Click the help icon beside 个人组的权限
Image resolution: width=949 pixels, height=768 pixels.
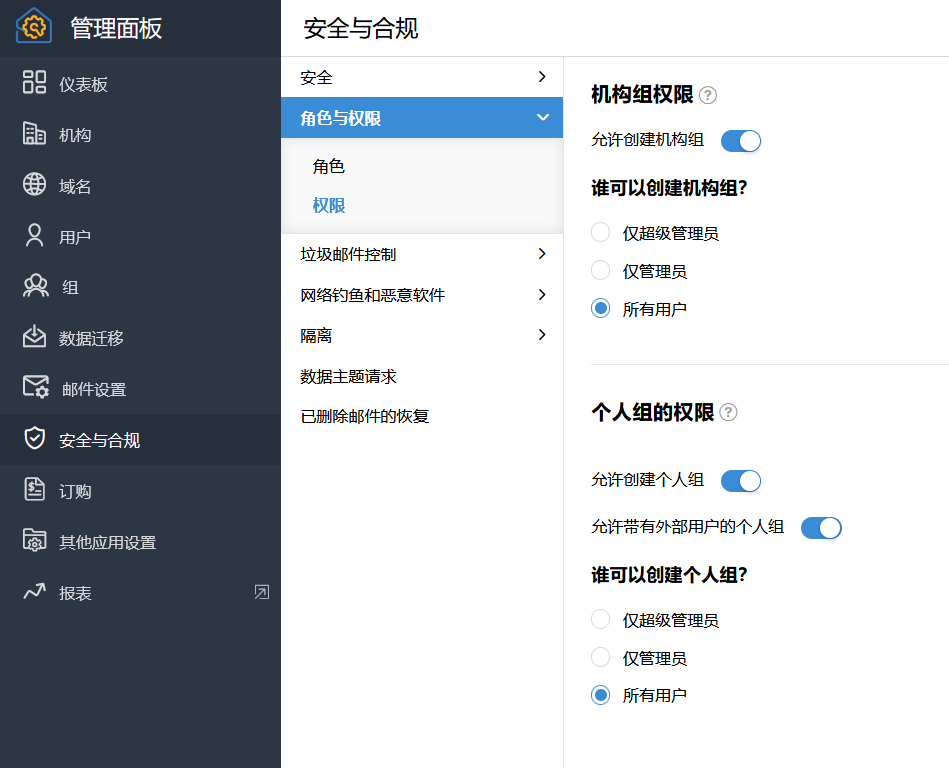(728, 412)
